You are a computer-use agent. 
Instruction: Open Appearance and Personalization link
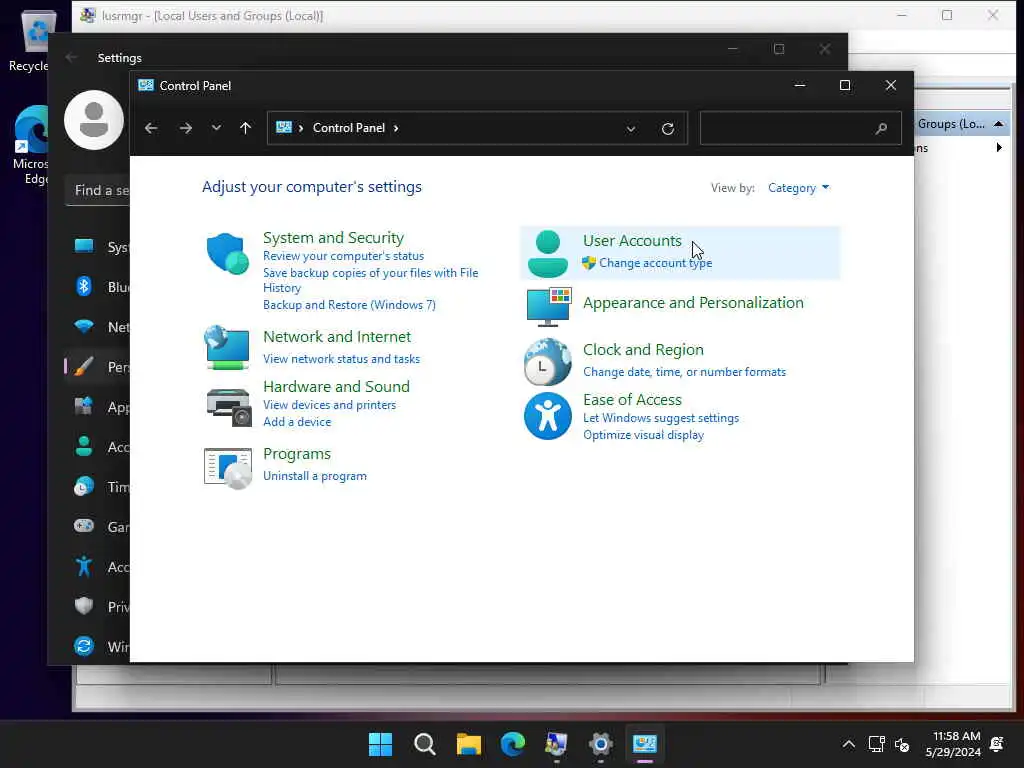pyautogui.click(x=693, y=303)
